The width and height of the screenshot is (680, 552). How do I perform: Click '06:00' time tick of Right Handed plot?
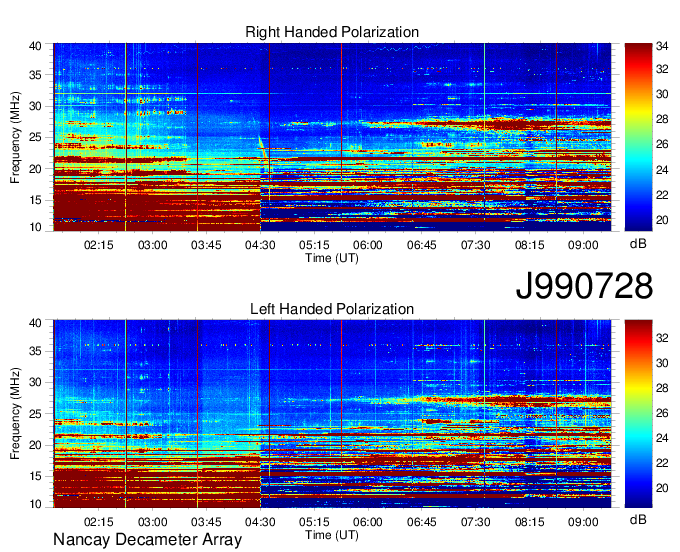tap(368, 245)
